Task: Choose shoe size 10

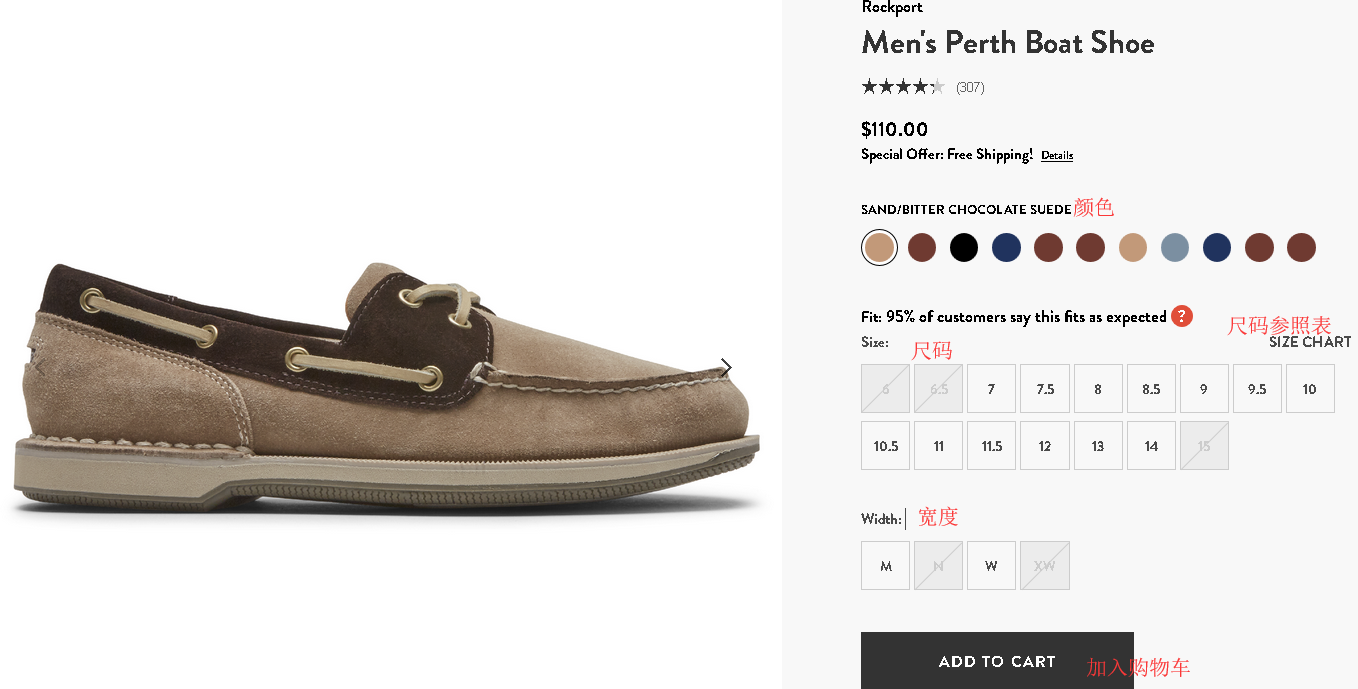Action: pos(1309,389)
